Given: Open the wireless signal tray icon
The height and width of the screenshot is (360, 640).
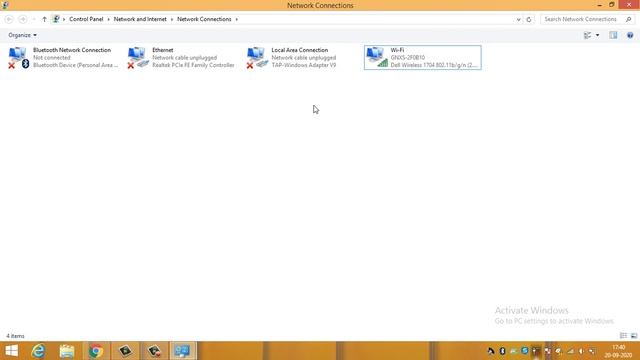Looking at the screenshot, I should 571,351.
